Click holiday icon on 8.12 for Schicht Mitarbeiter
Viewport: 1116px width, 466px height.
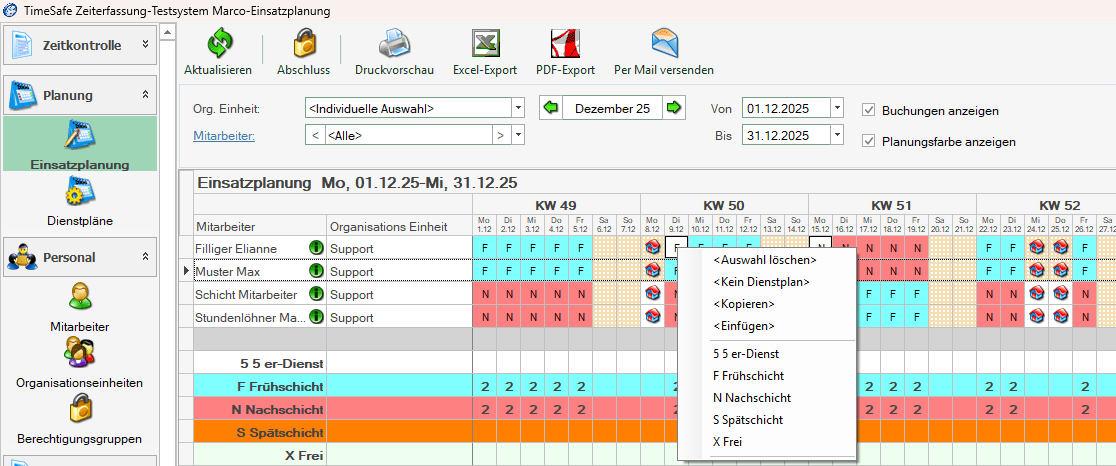(652, 294)
